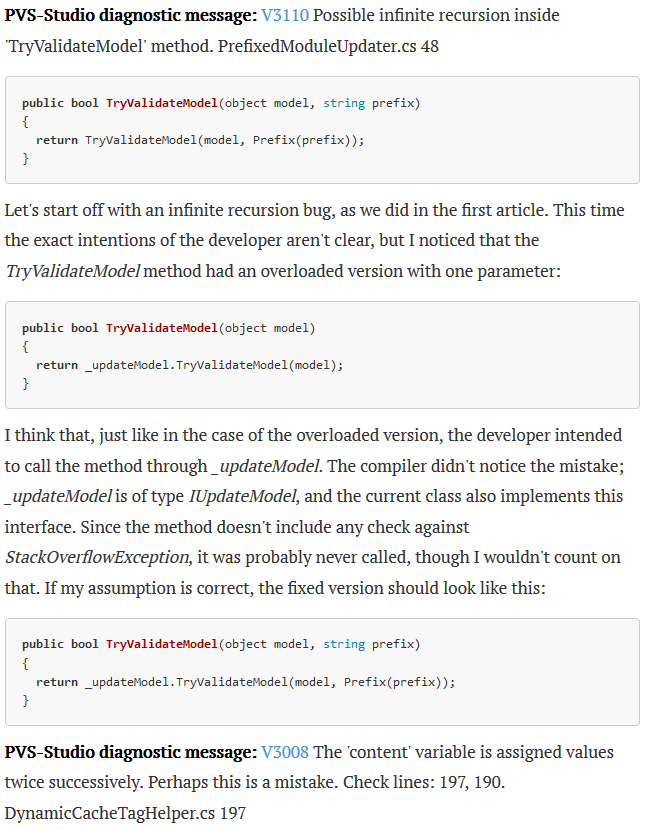Click the fixed return _updateModel line with Prefix
The width and height of the screenshot is (654, 830).
[x=246, y=682]
